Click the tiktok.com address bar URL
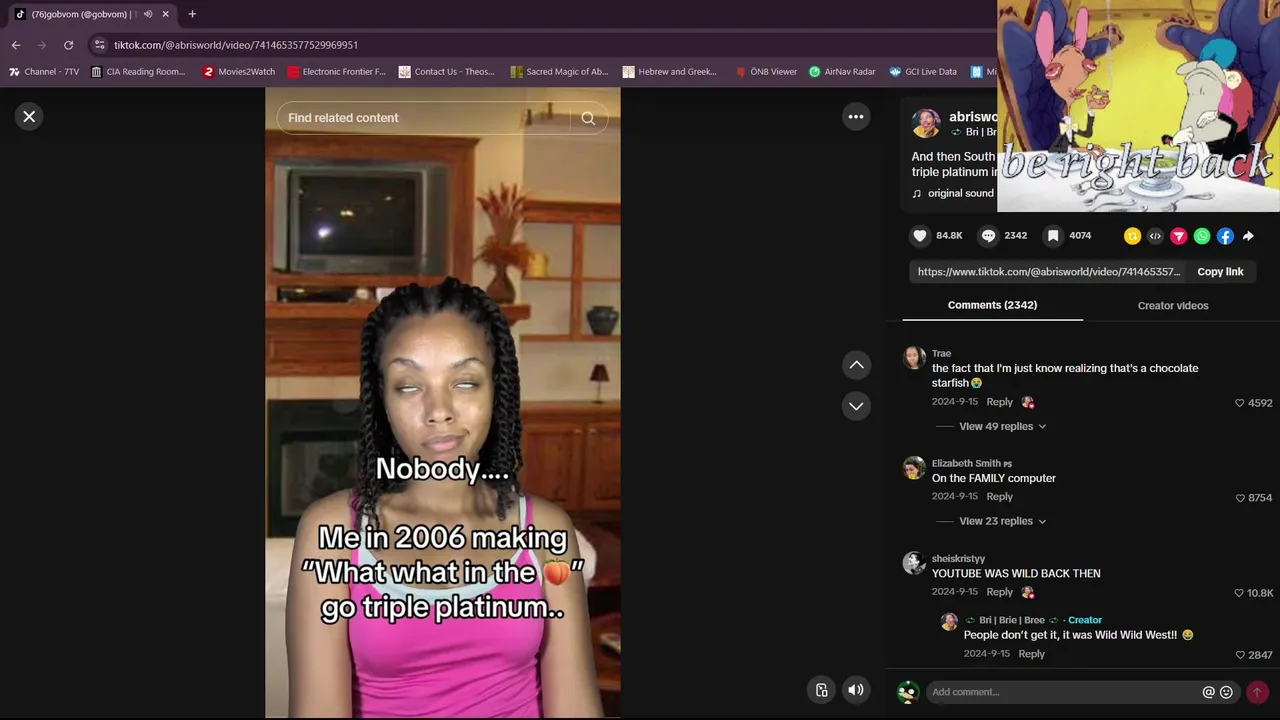1280x720 pixels. click(236, 45)
